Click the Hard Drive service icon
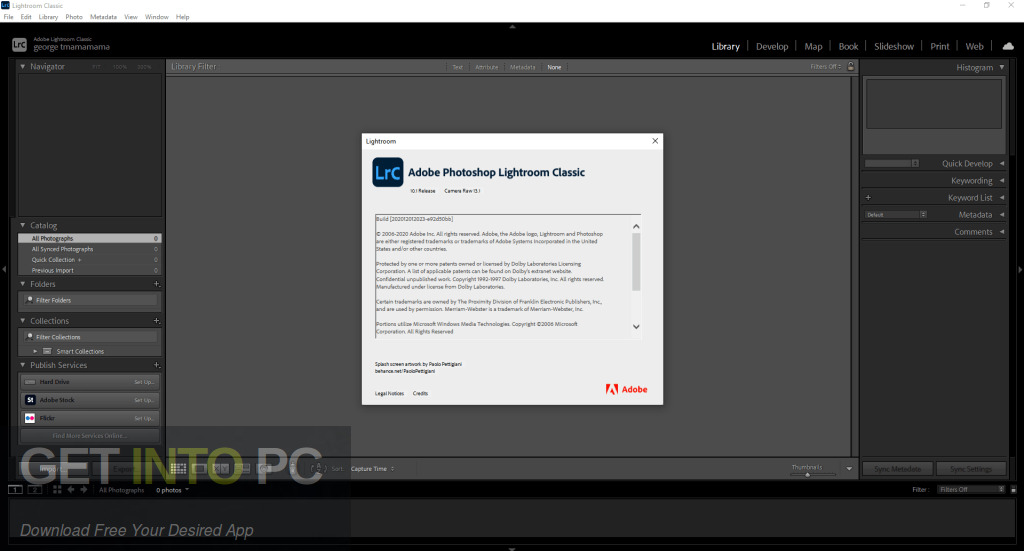Screen dimensions: 1024x551 coord(30,382)
